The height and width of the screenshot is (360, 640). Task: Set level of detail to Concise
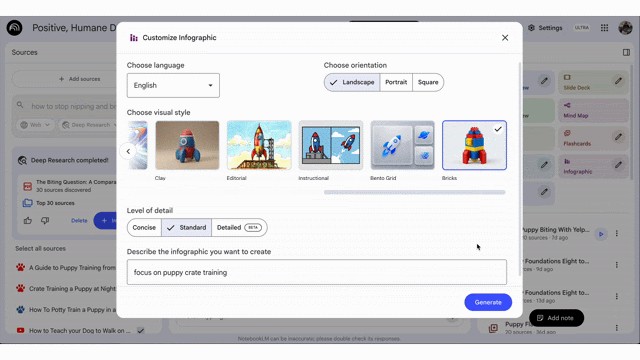pos(144,228)
